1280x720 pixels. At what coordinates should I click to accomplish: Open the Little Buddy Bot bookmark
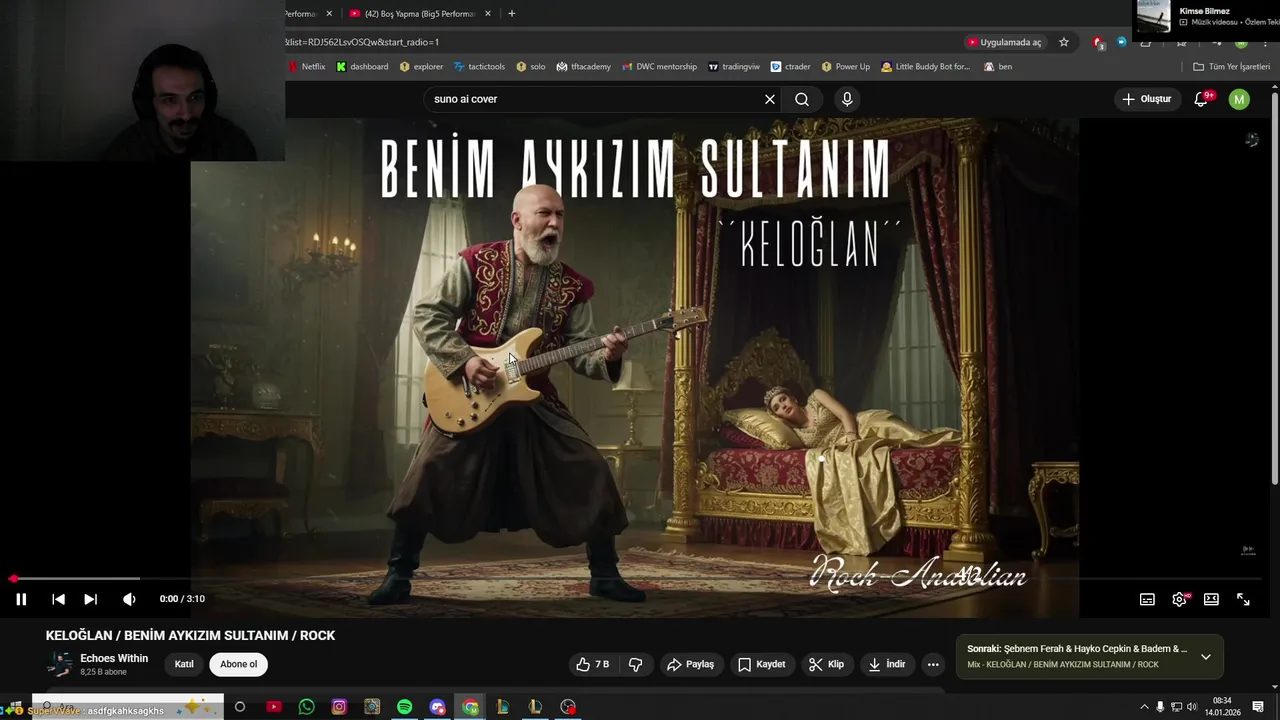coord(926,67)
